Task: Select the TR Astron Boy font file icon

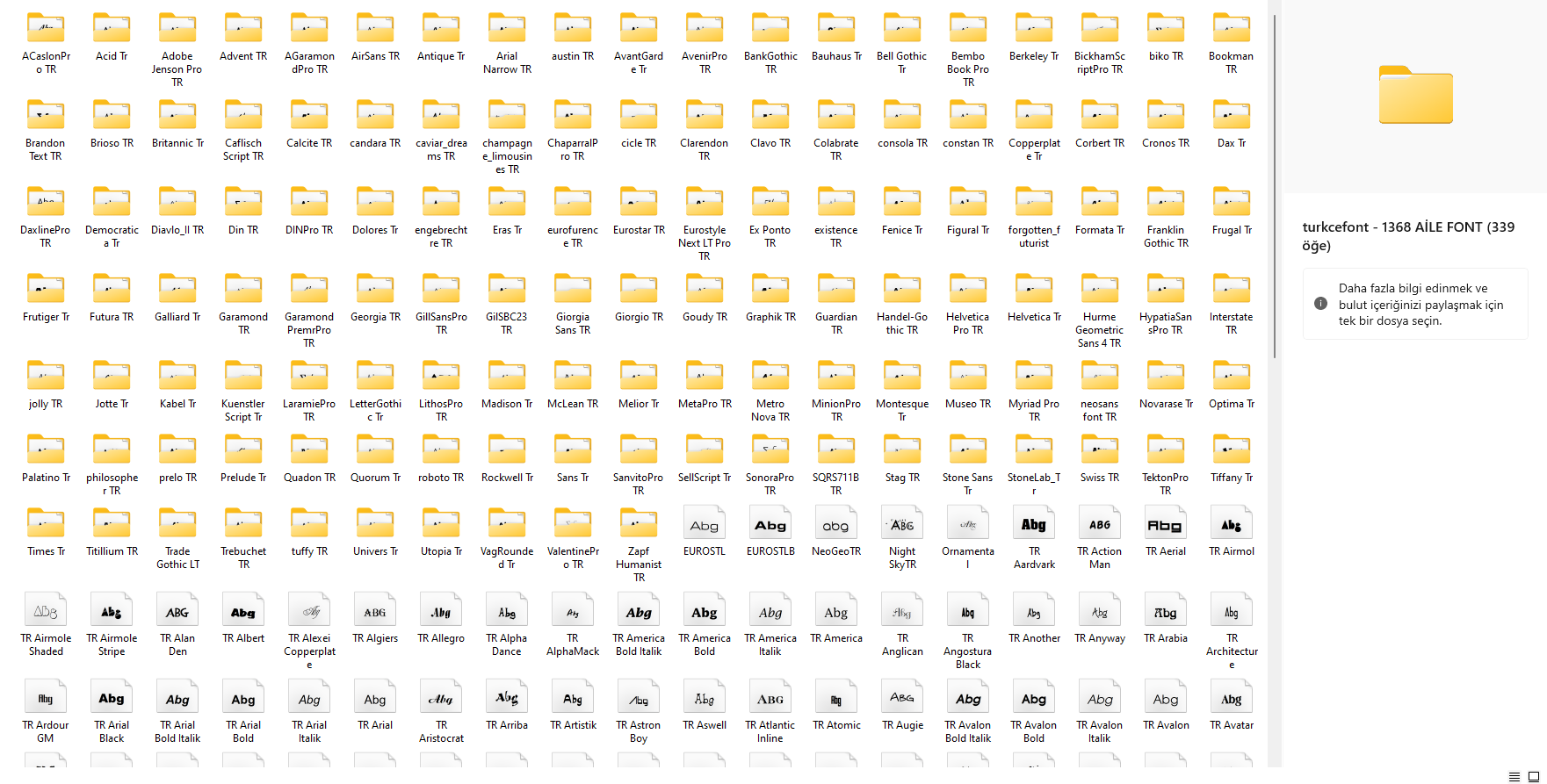Action: click(639, 697)
